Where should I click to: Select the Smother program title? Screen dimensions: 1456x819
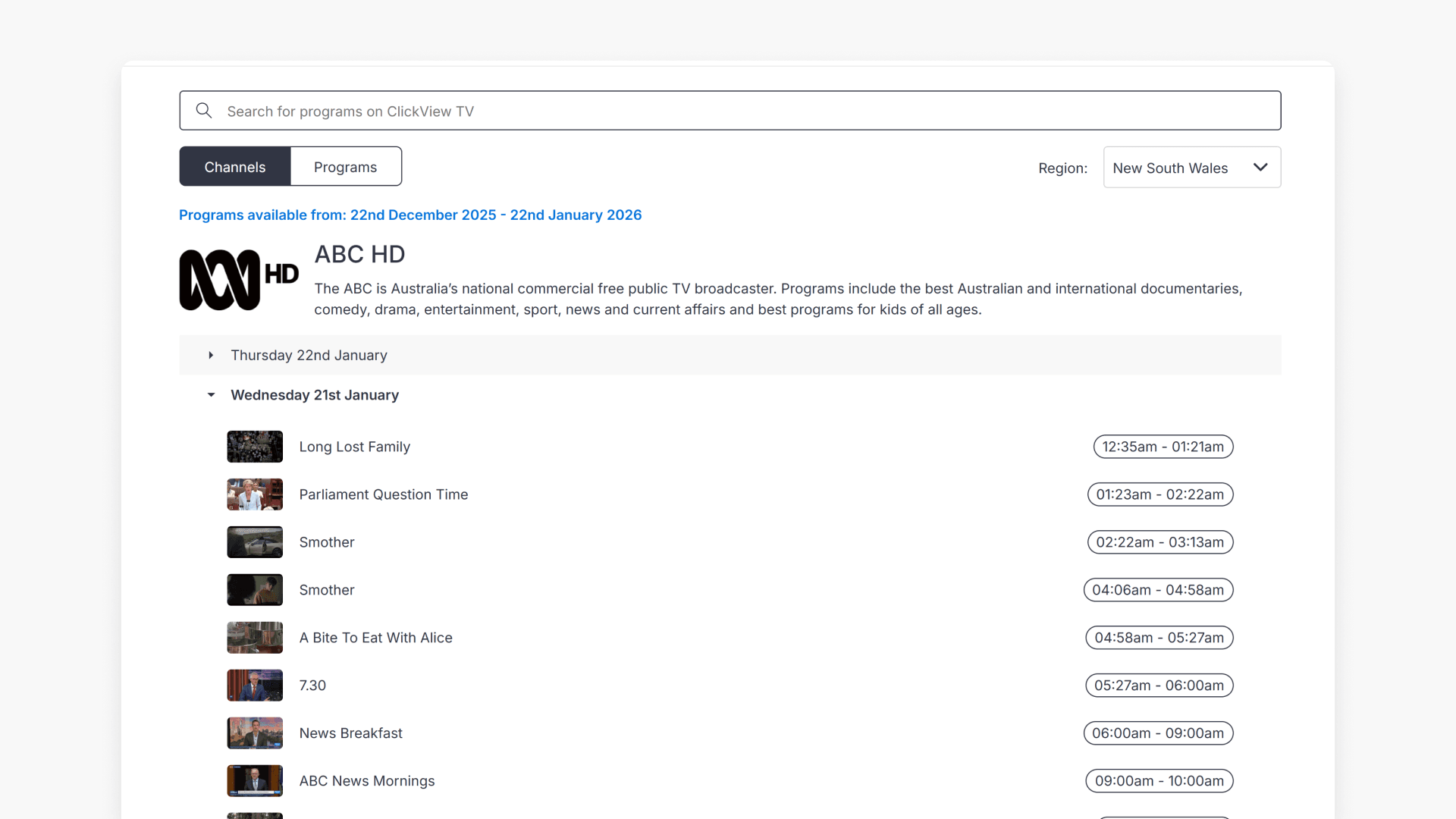(x=326, y=541)
